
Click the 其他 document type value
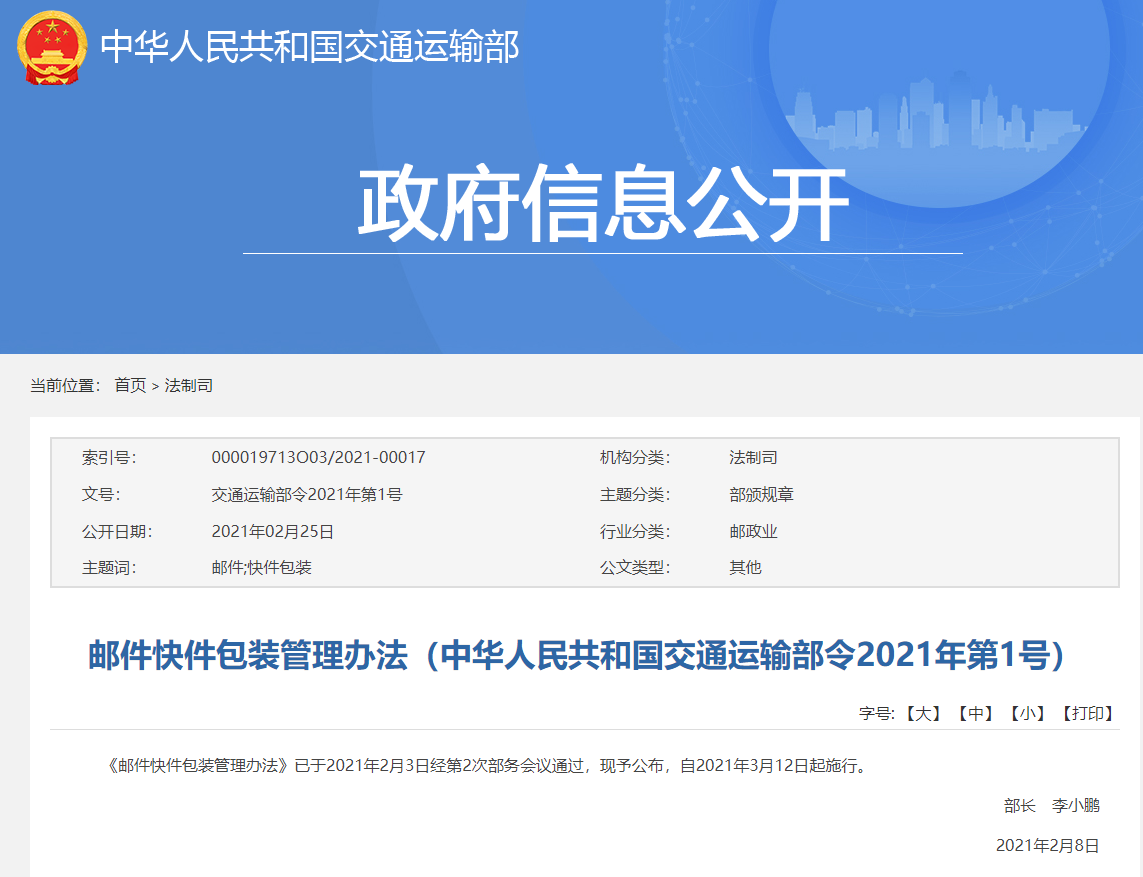tap(745, 567)
